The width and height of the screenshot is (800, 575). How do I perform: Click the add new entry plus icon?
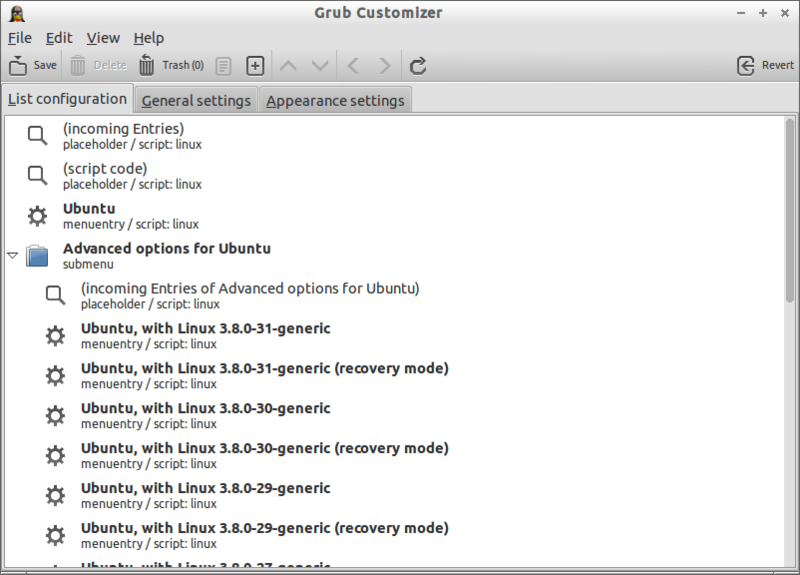pyautogui.click(x=255, y=66)
